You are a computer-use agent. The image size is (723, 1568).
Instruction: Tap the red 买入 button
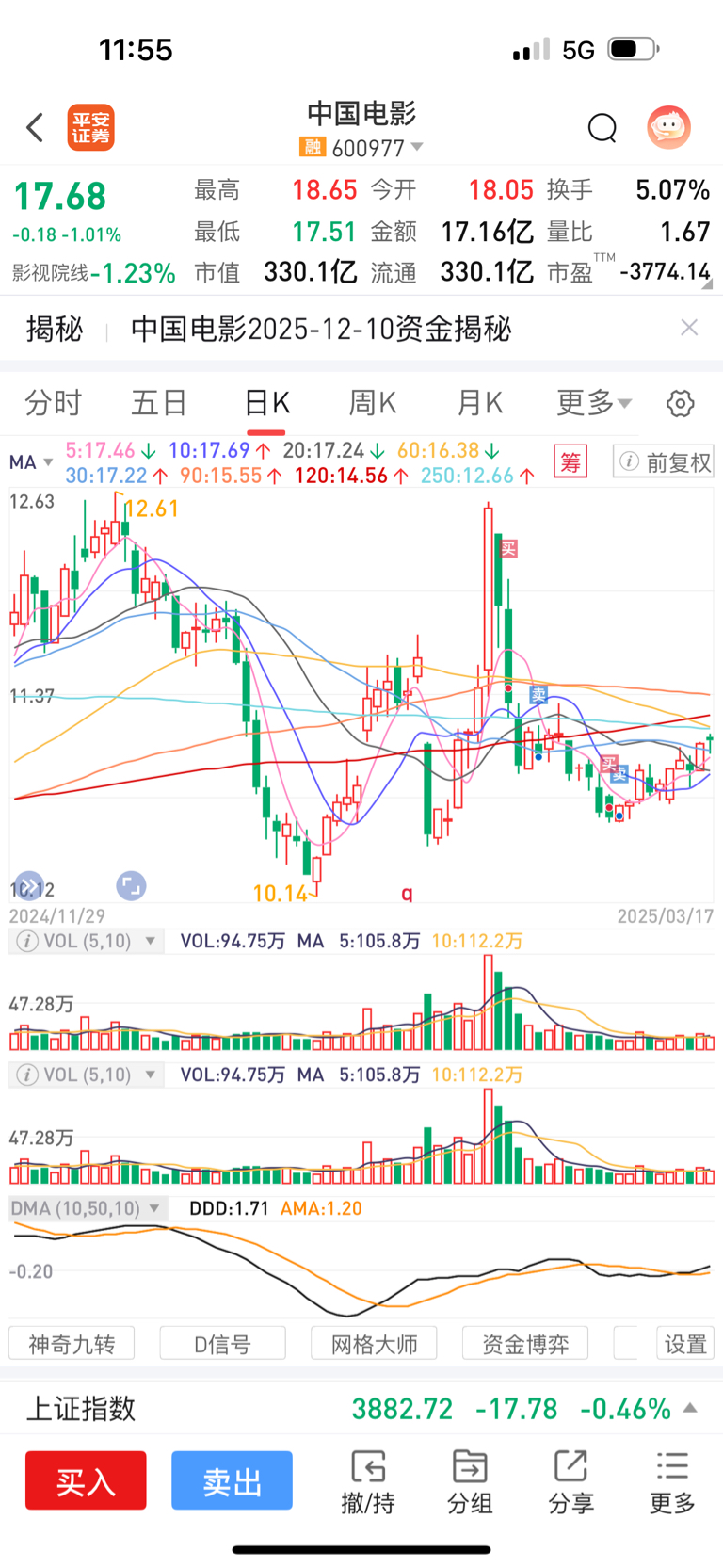[x=86, y=1480]
